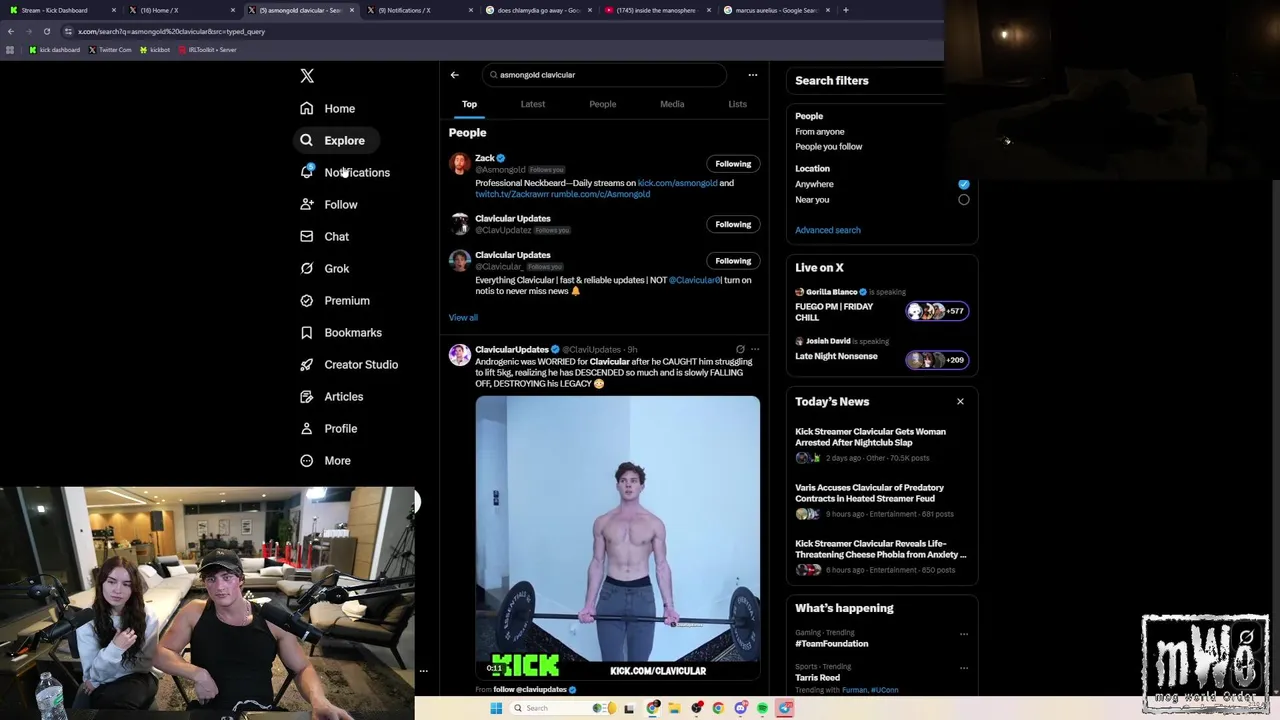Open Articles in the X sidebar
This screenshot has height=720, width=1280.
click(x=332, y=396)
